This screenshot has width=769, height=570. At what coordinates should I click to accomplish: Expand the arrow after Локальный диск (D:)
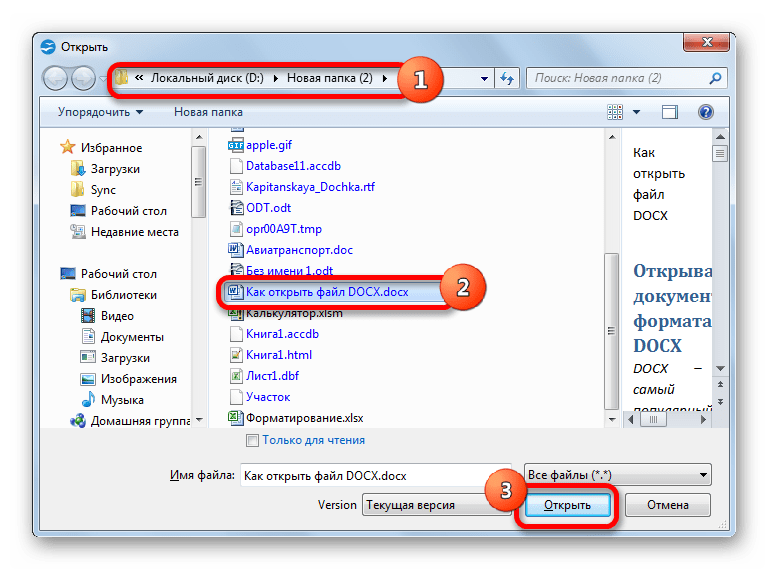(276, 78)
